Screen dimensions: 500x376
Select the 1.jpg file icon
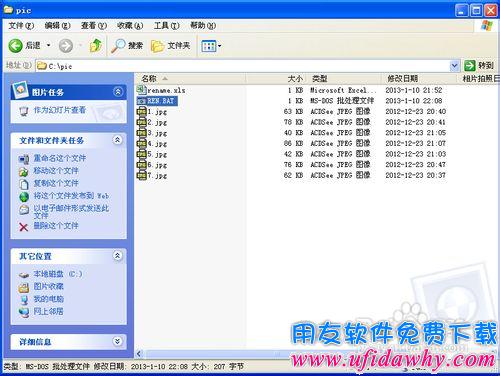click(142, 111)
